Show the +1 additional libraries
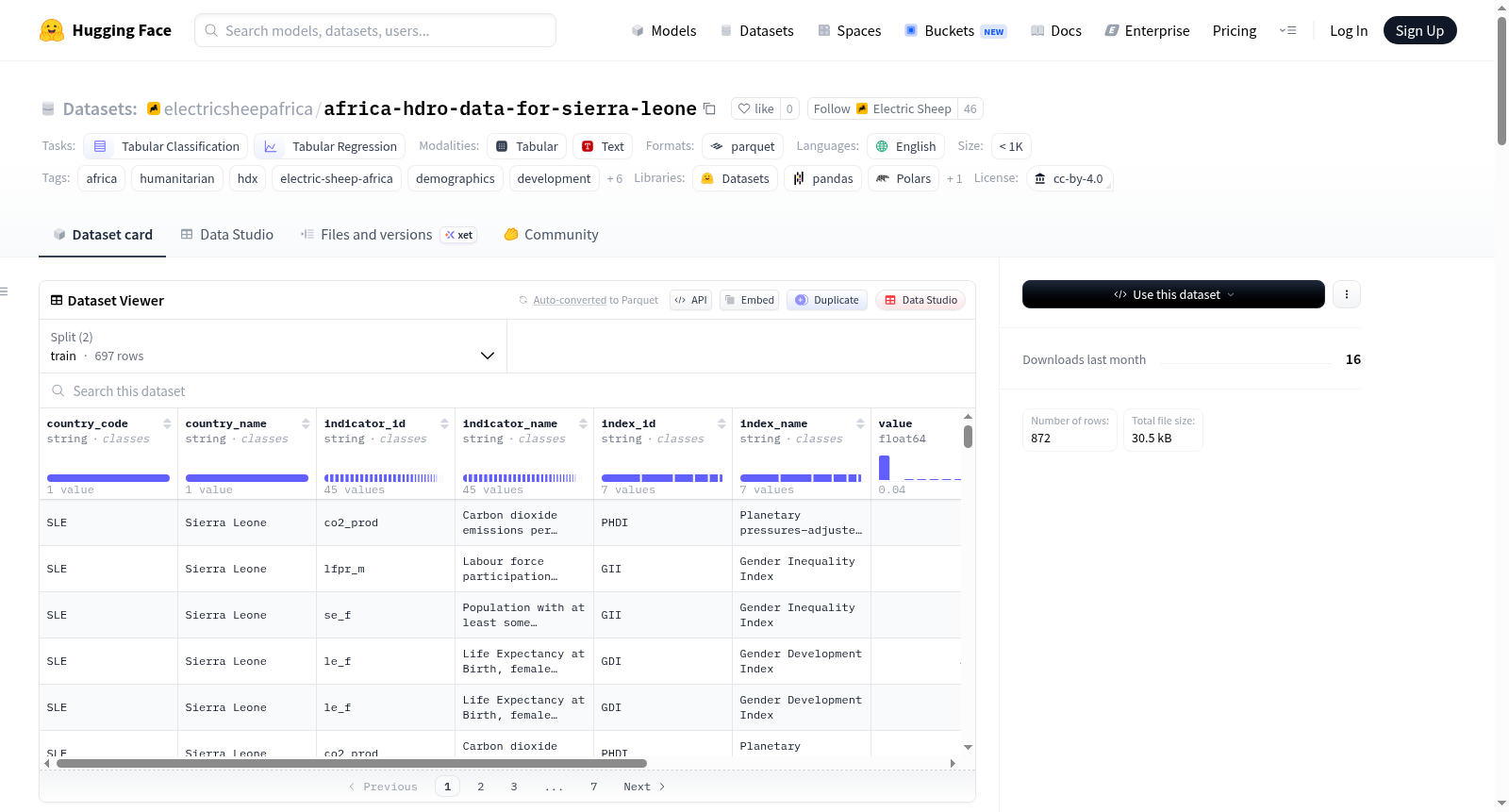1509x812 pixels. [x=954, y=178]
